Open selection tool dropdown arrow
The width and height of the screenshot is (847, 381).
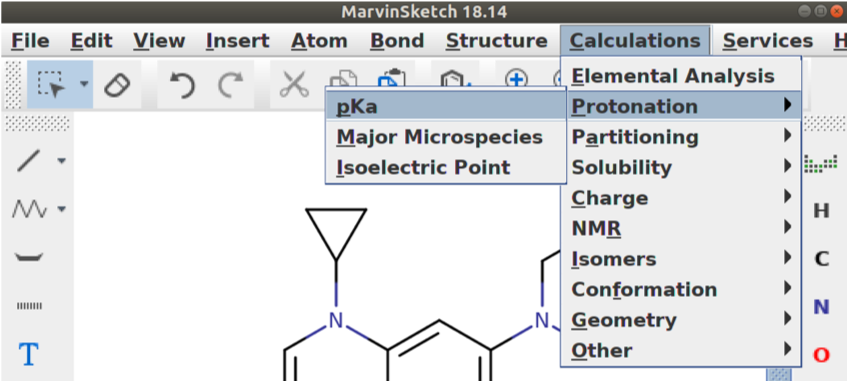(84, 84)
